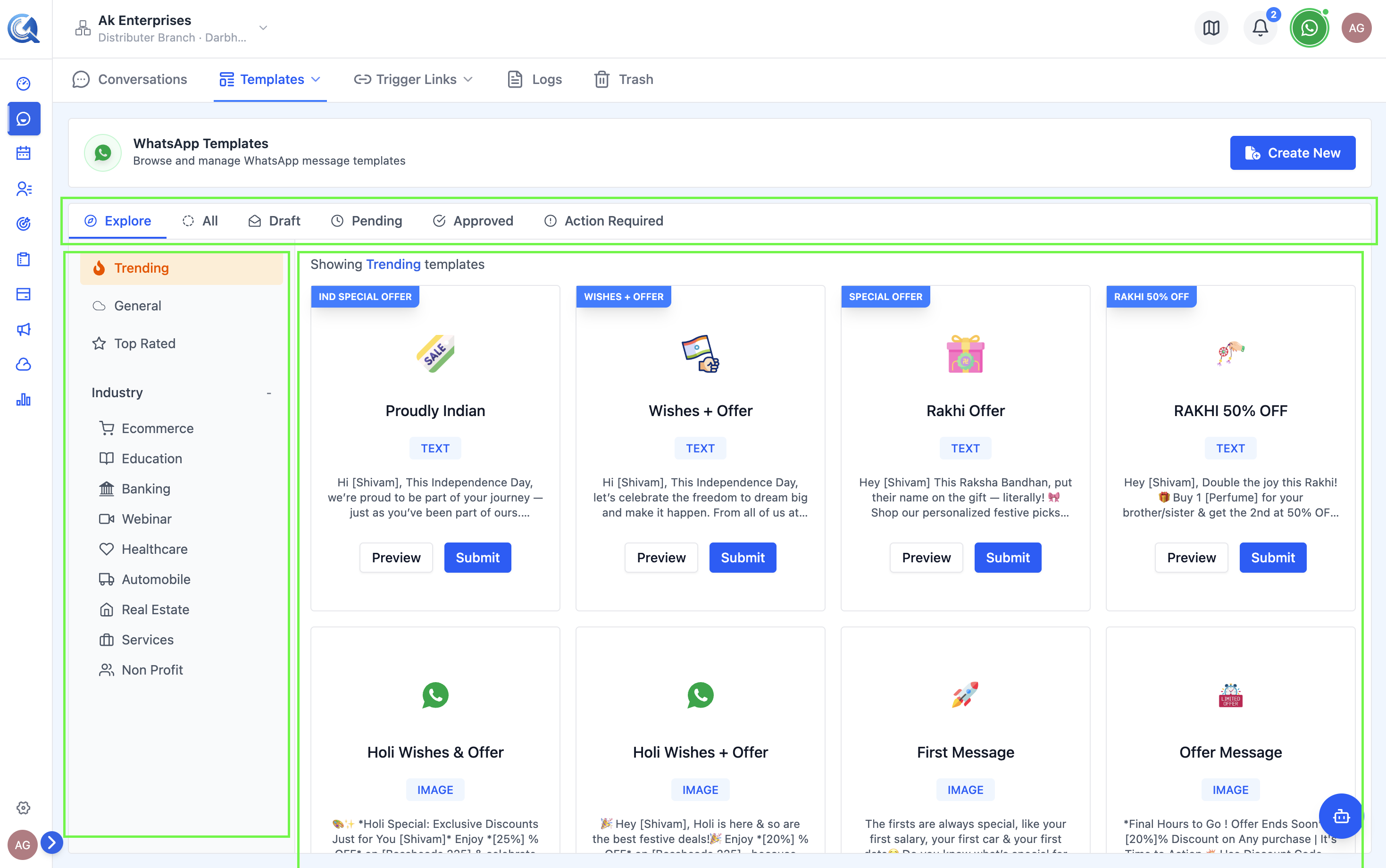Open the chat conversations sidebar icon
1386x868 pixels.
24,119
